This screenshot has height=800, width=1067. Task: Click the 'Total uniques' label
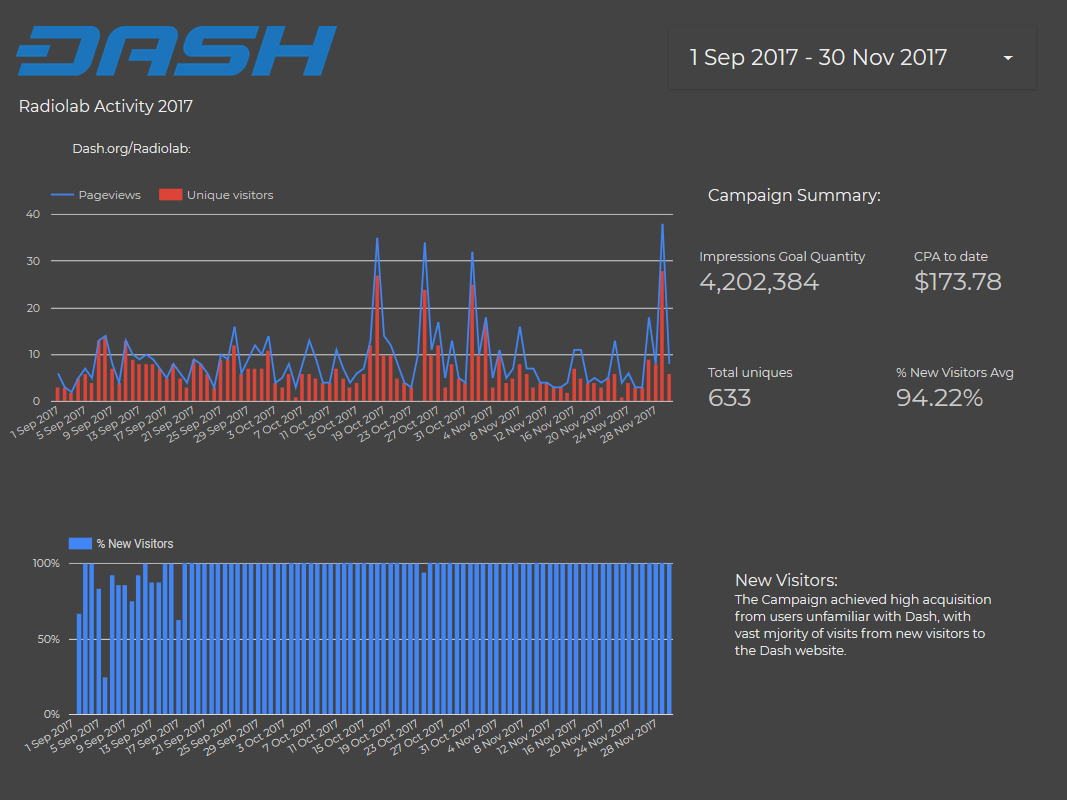coord(750,373)
